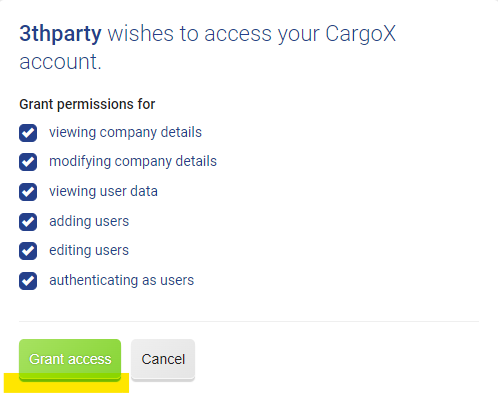Click the yellow highlight beneath Grant access
Viewport: 498px width, 398px height.
66,385
